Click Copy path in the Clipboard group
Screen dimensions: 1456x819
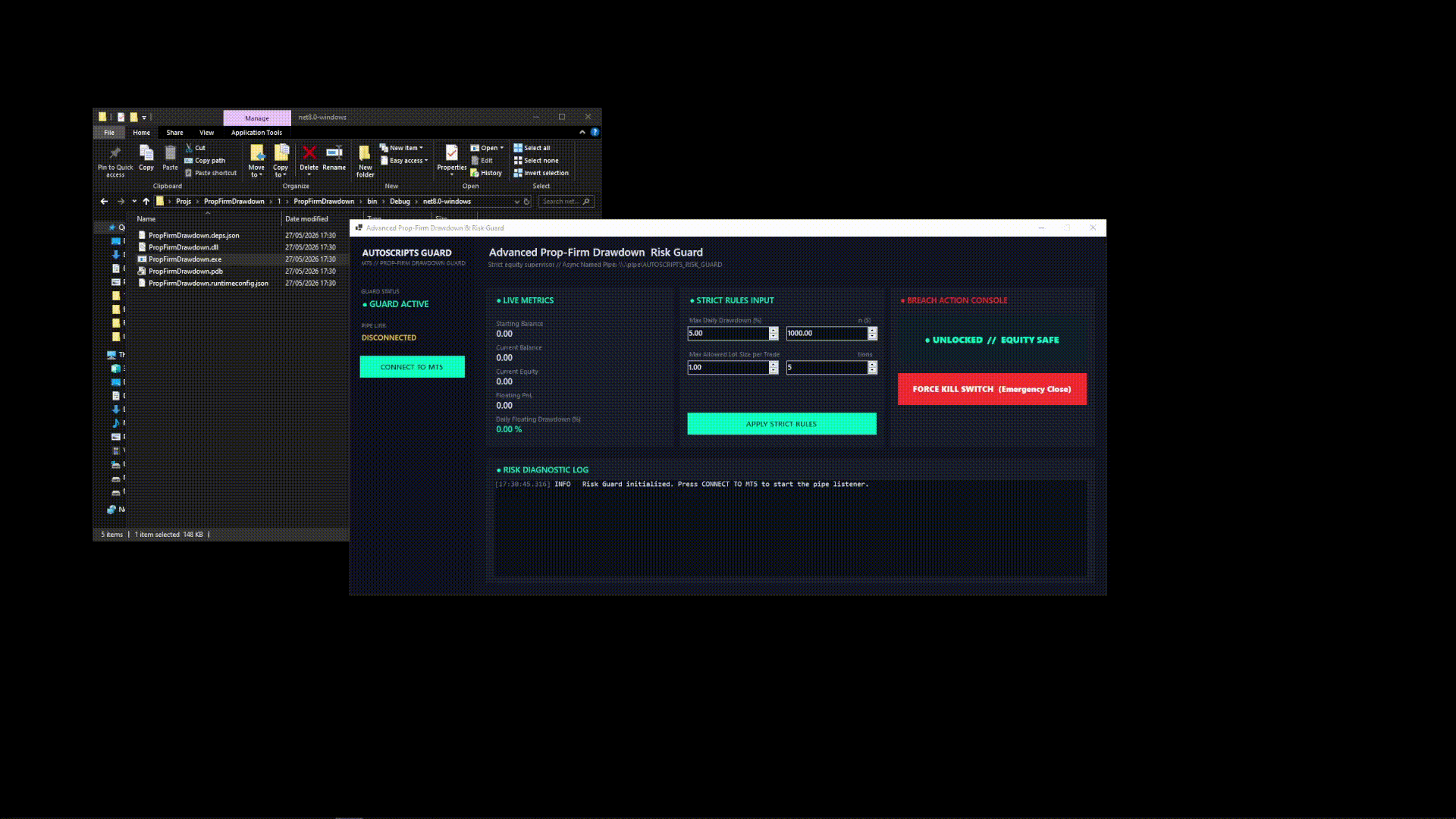[205, 161]
